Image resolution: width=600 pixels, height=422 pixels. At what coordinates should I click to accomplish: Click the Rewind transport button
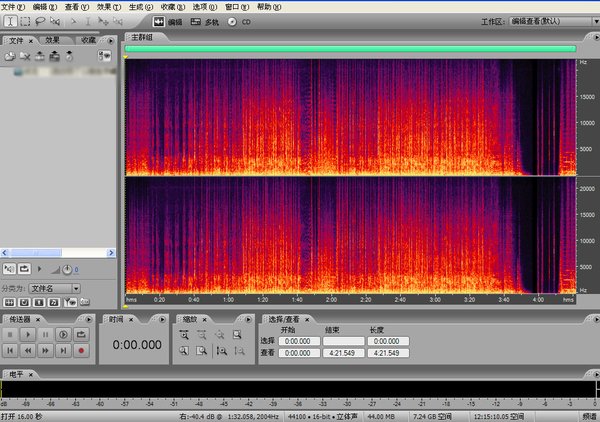[x=28, y=350]
